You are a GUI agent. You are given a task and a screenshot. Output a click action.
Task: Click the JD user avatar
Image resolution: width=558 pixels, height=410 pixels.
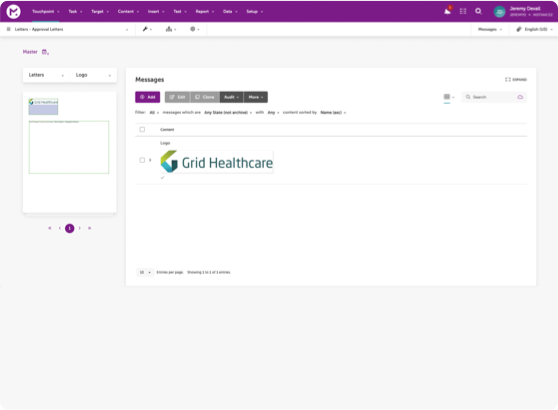499,12
